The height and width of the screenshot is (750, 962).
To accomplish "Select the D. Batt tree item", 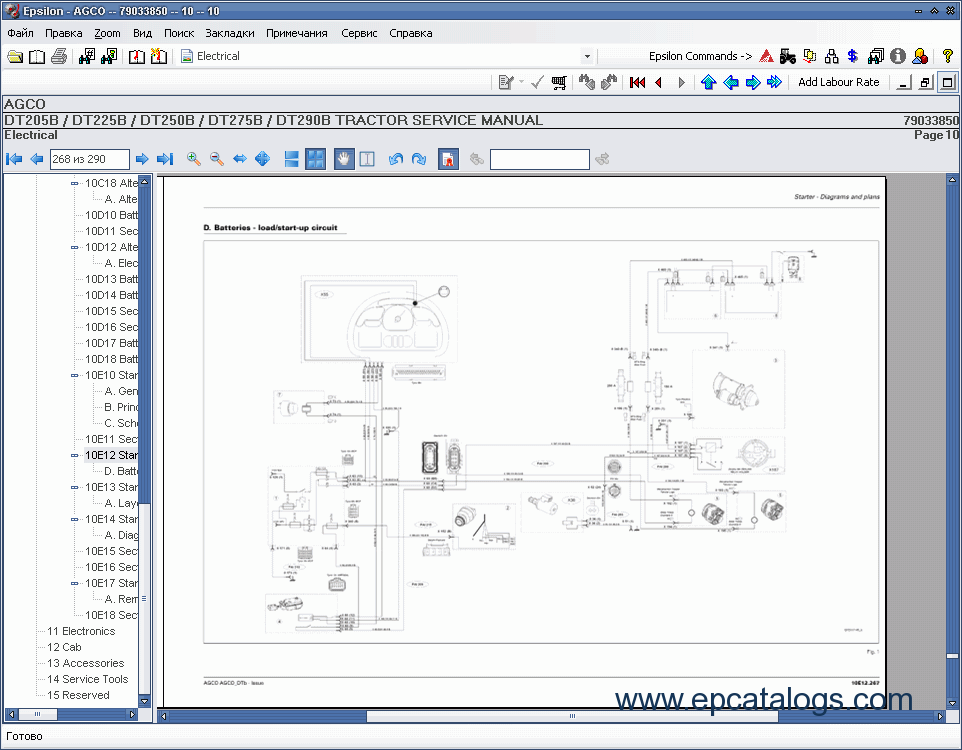I will tap(121, 471).
